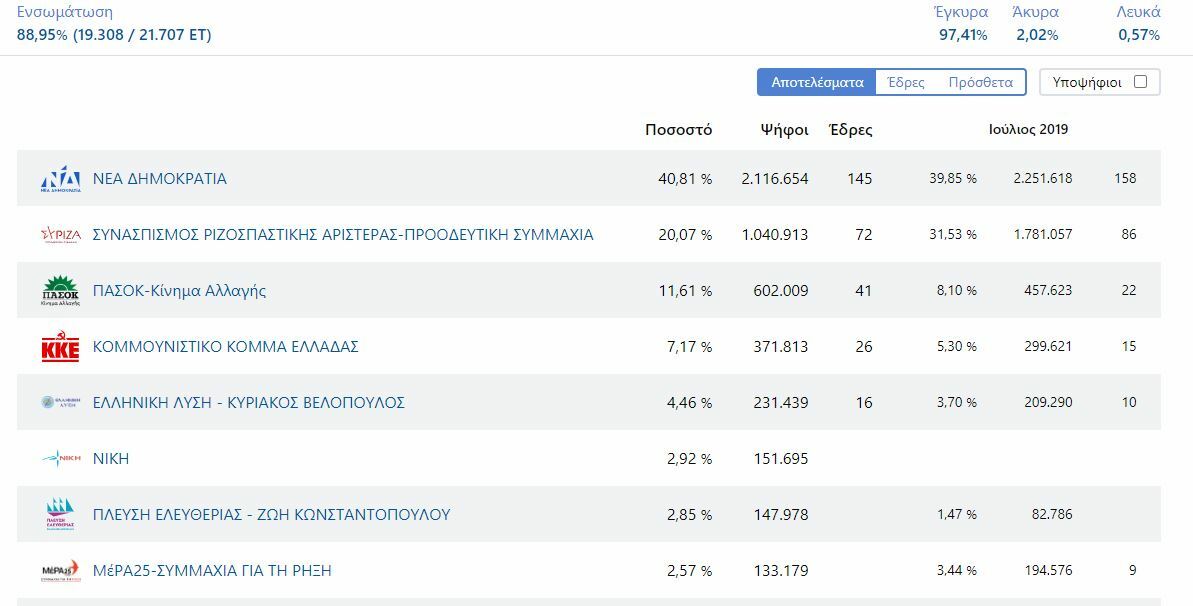Screen dimensions: 1193x606
Task: Click the Ποσοστό column header
Action: [x=678, y=130]
